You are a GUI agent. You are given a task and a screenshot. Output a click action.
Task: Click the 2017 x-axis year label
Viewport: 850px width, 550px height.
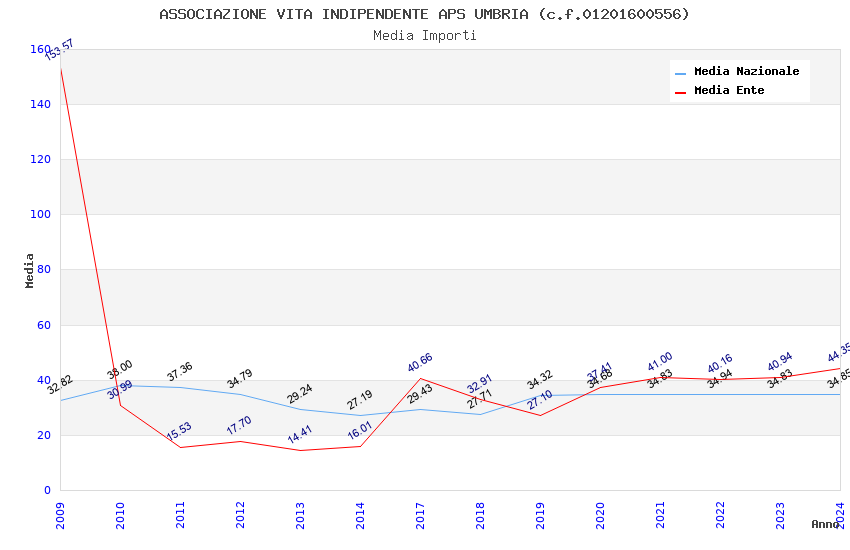pos(420,515)
